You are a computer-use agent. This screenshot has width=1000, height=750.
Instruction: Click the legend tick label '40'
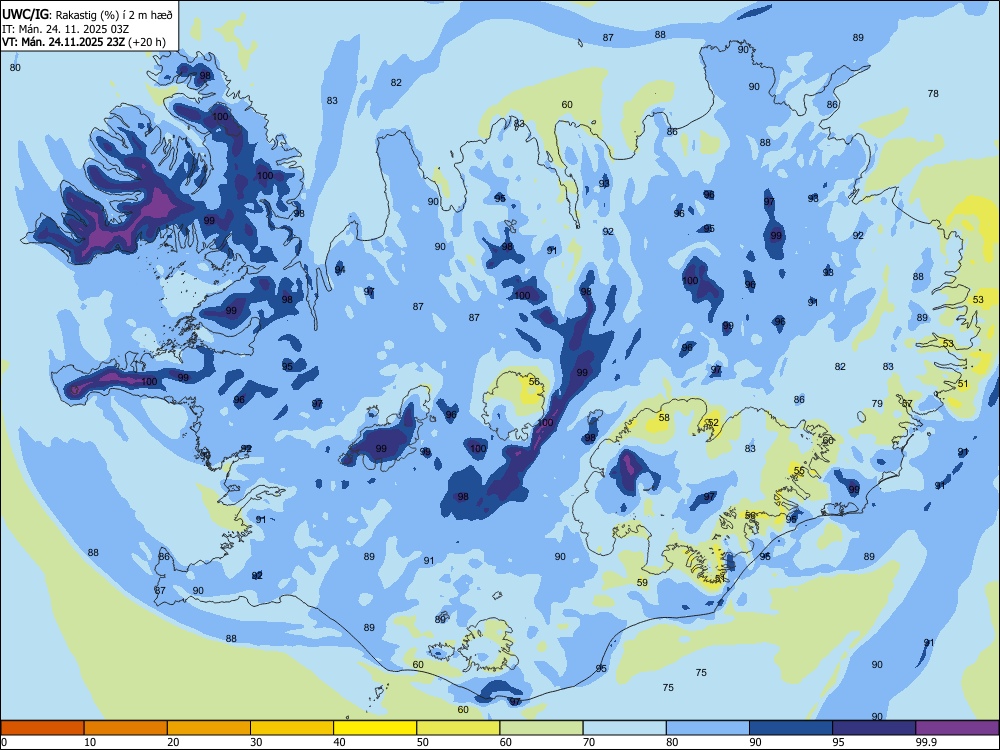coord(339,742)
